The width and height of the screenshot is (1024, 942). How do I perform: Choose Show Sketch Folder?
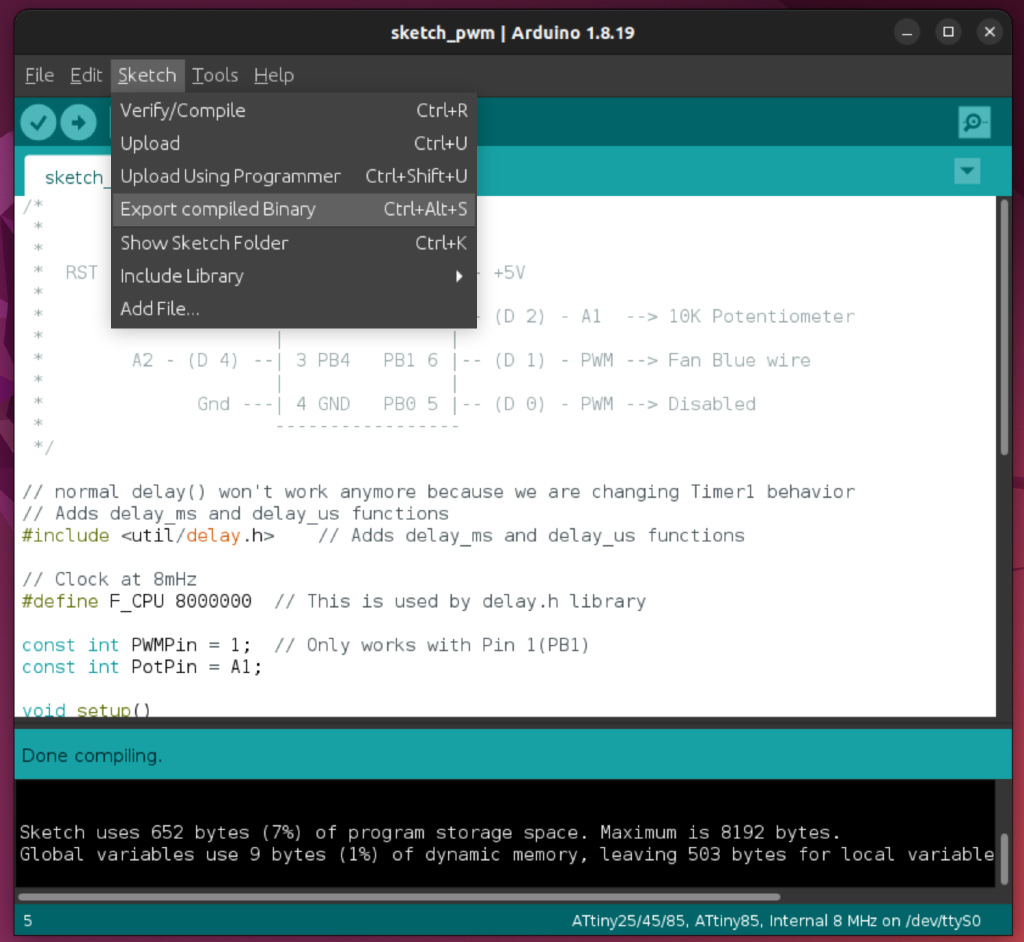click(204, 243)
